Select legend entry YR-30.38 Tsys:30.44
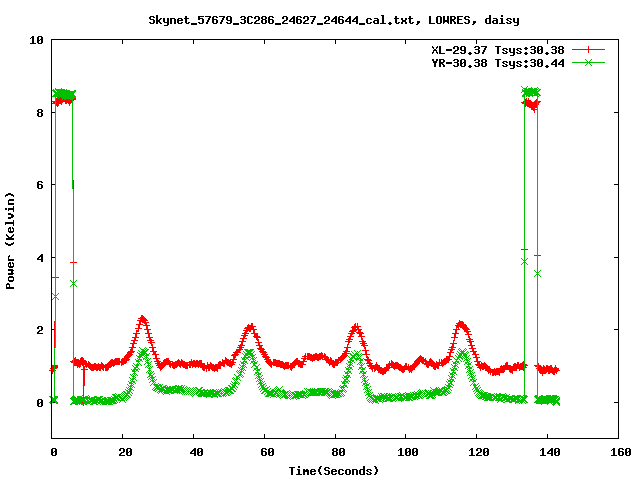 point(498,63)
